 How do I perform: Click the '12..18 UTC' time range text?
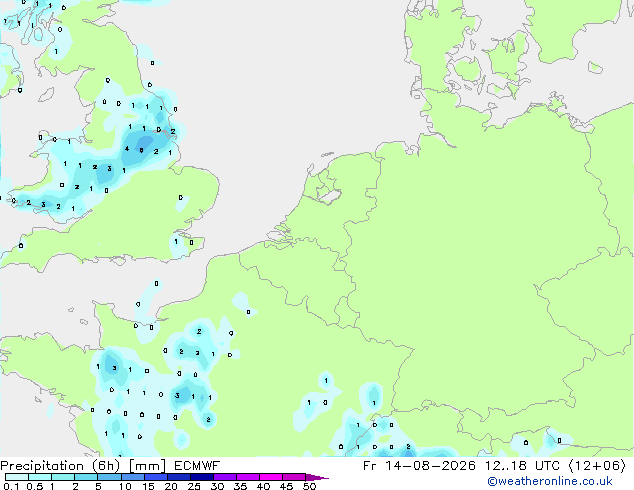(x=522, y=466)
